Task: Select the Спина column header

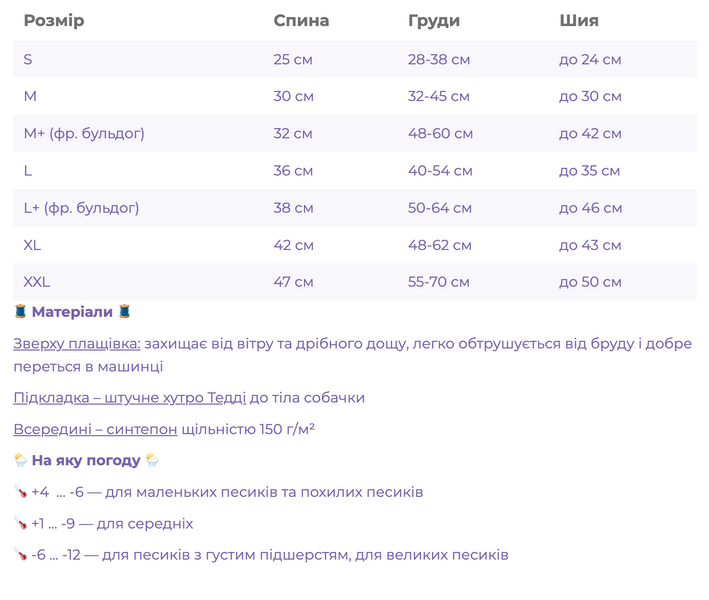Action: (301, 21)
